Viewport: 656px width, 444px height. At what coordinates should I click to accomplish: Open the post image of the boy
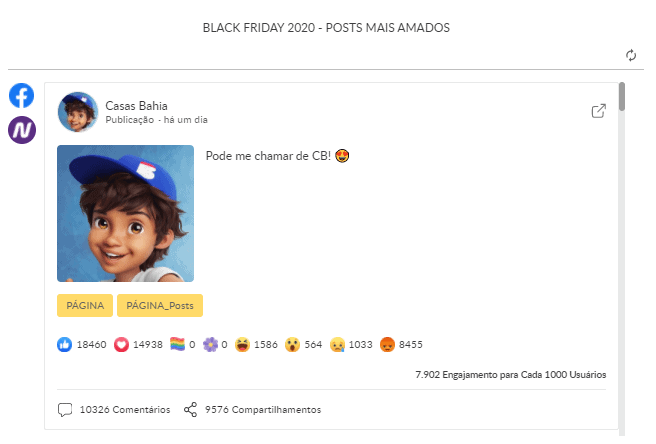(125, 213)
